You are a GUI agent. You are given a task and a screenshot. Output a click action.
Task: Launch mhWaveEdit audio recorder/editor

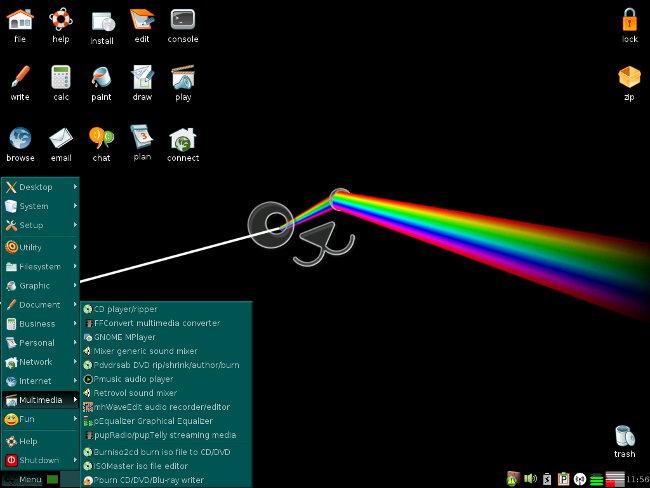click(166, 407)
